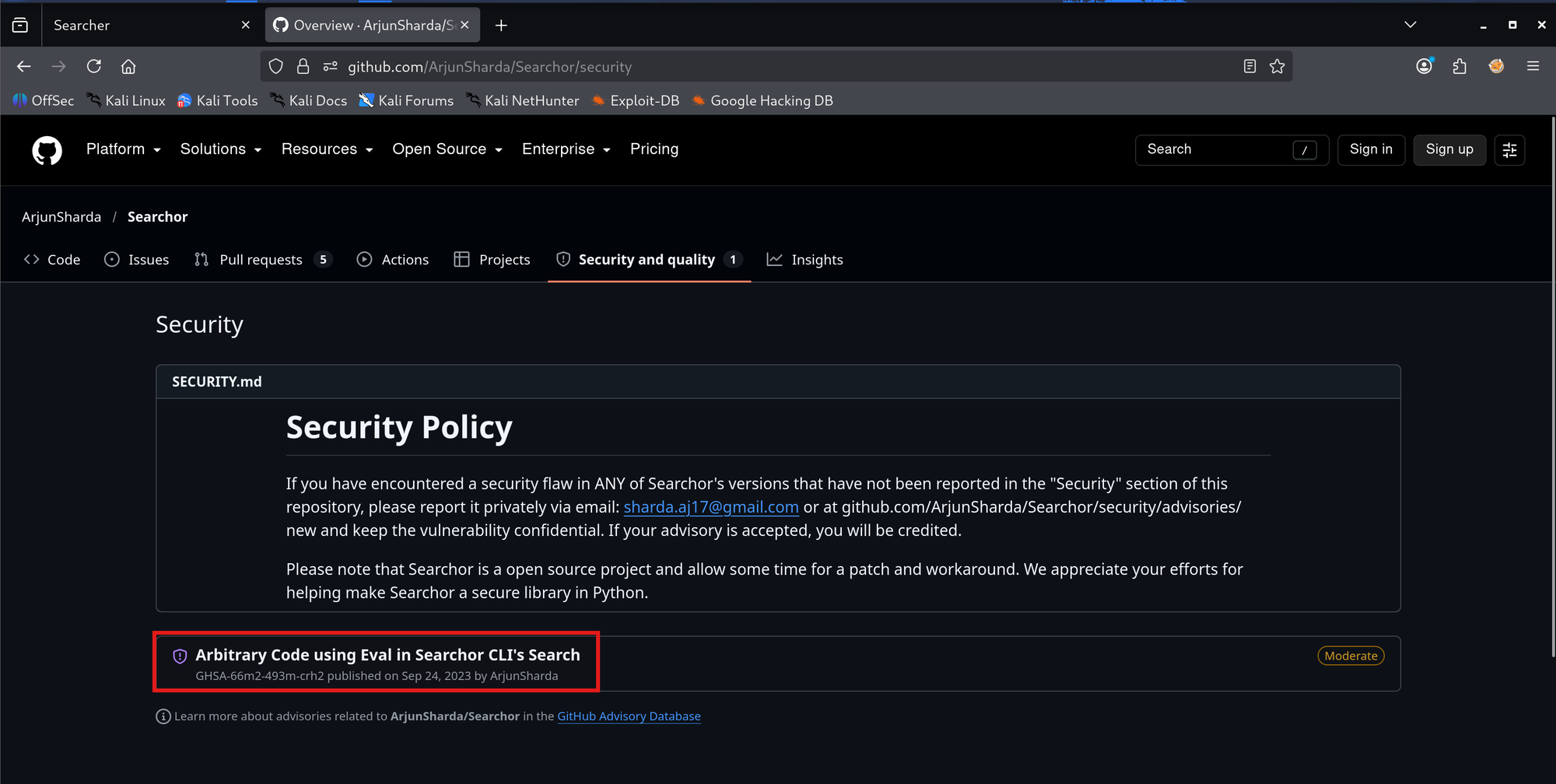This screenshot has height=784, width=1556.
Task: Open Firefox application menu hamburger icon
Action: (1533, 66)
